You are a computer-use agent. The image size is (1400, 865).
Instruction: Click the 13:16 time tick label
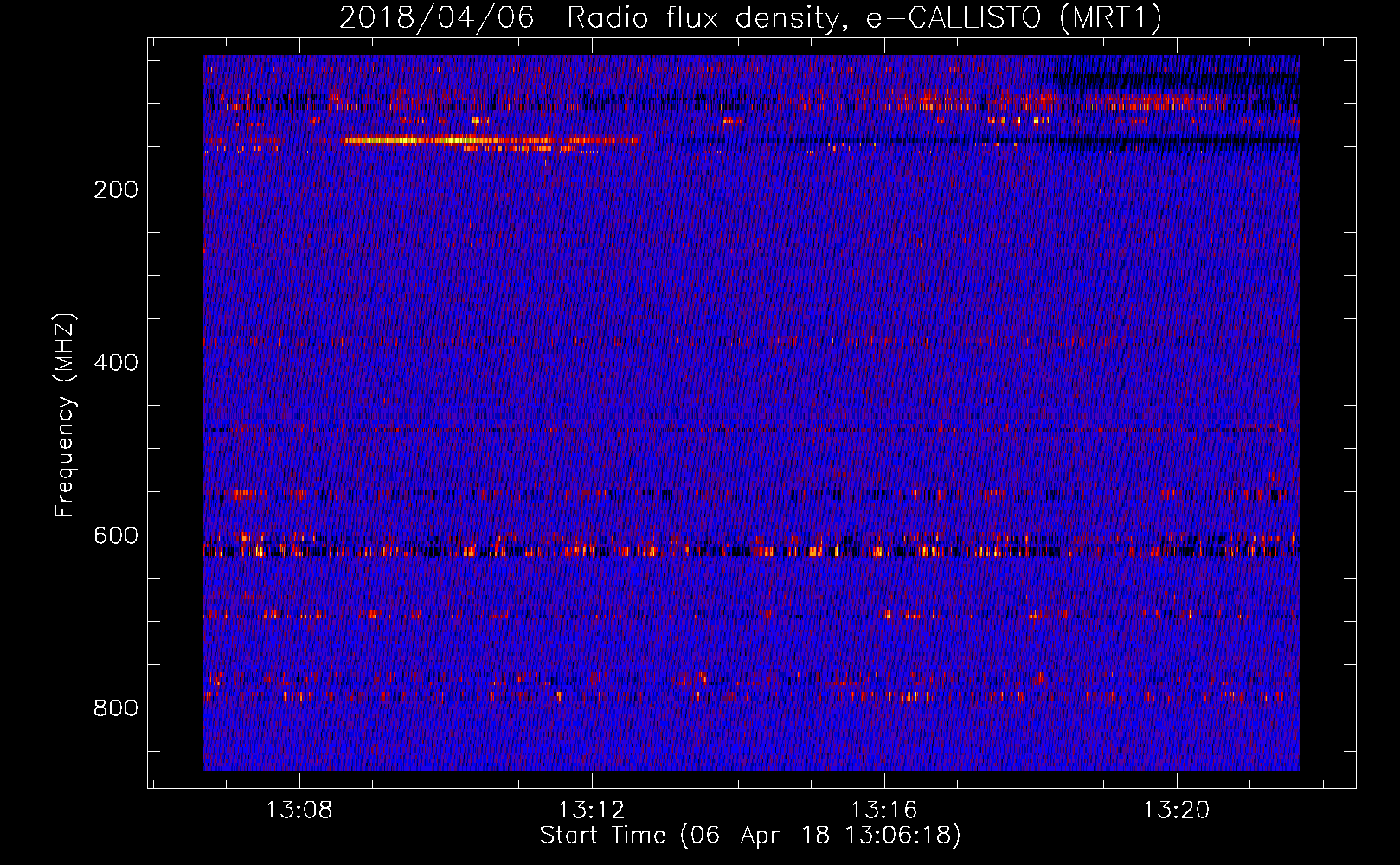click(883, 811)
